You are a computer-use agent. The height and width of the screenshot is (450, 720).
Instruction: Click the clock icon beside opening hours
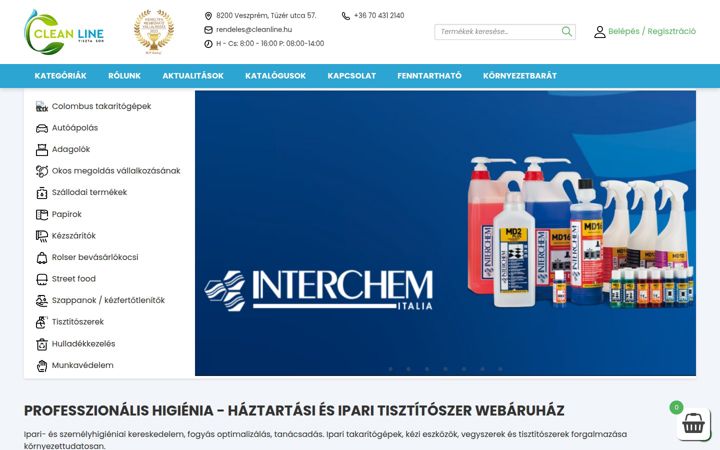208,44
